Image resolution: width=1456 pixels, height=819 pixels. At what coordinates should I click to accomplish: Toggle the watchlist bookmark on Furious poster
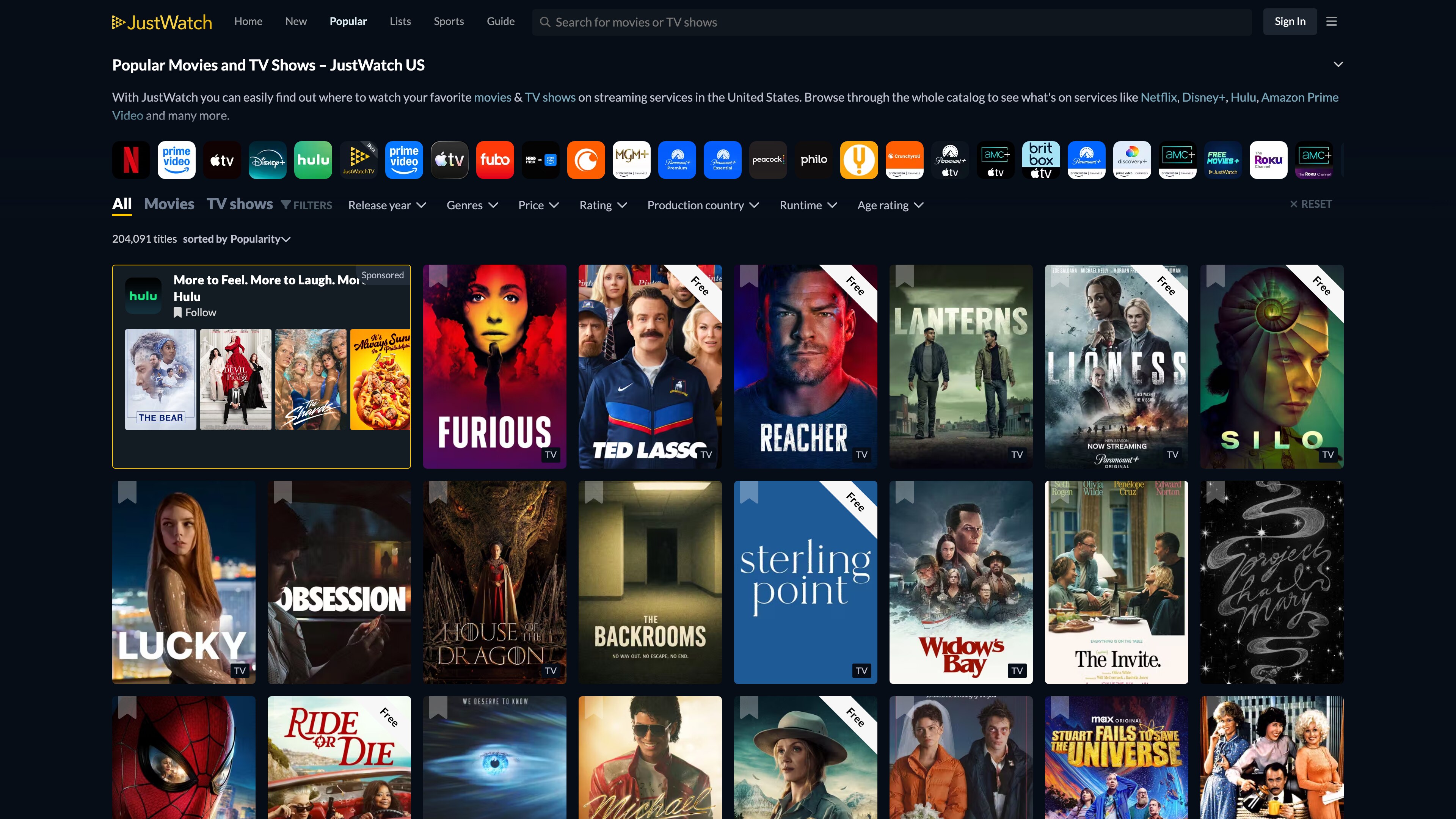(438, 276)
